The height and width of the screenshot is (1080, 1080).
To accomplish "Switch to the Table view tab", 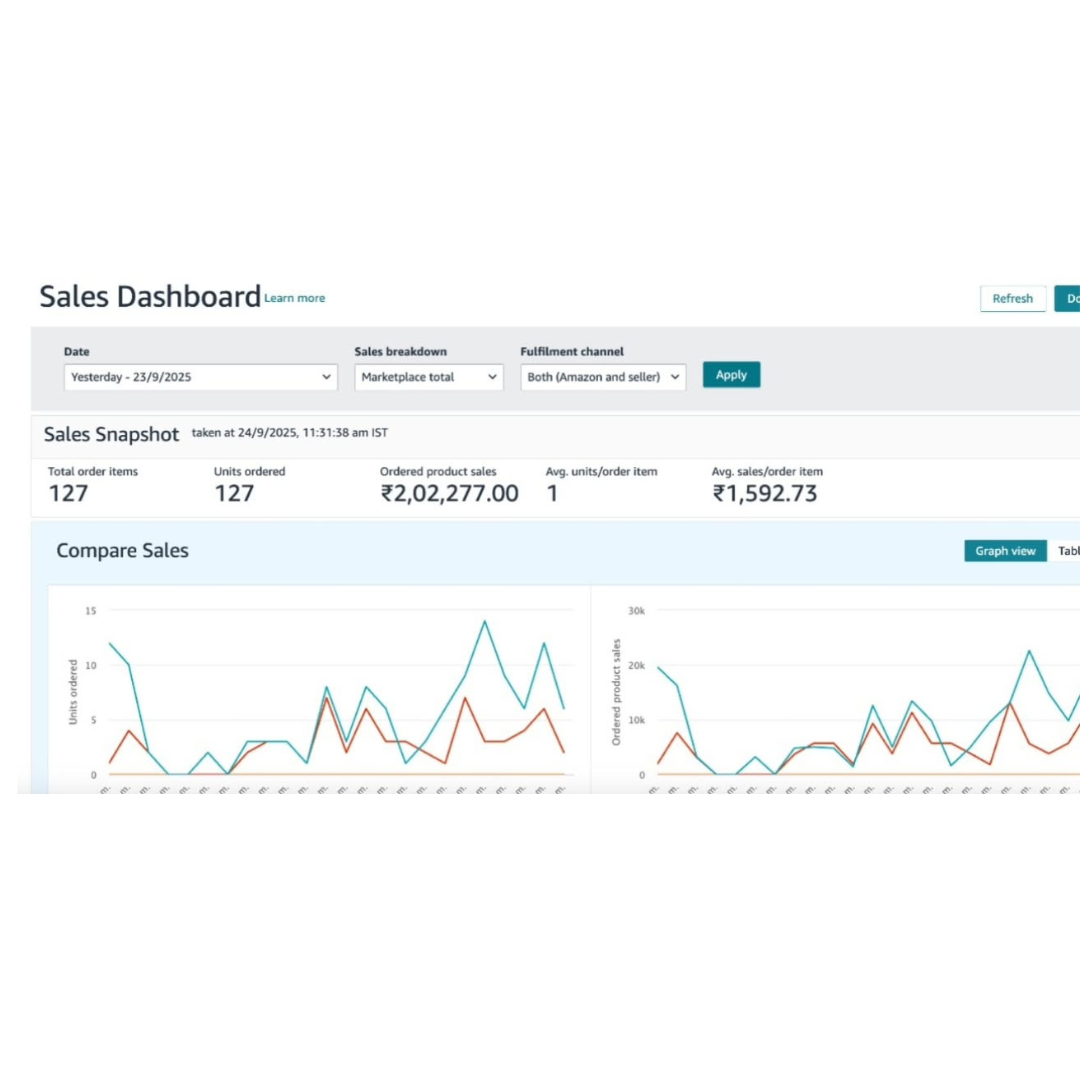I will coord(1067,551).
